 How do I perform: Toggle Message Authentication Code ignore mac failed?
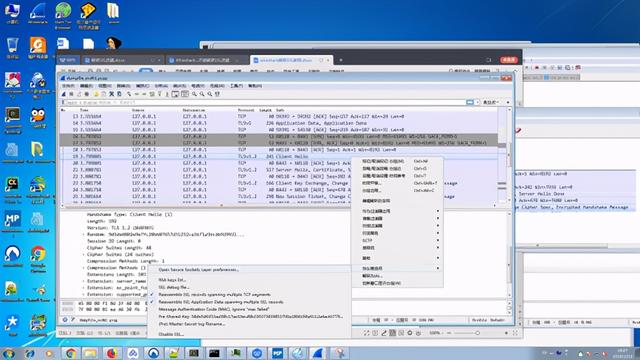pos(213,309)
